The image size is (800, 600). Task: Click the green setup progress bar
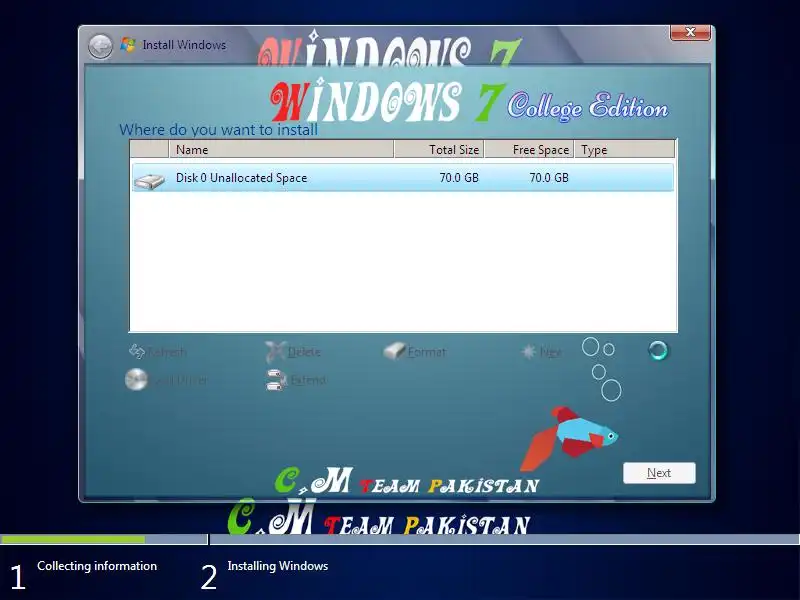pos(72,539)
